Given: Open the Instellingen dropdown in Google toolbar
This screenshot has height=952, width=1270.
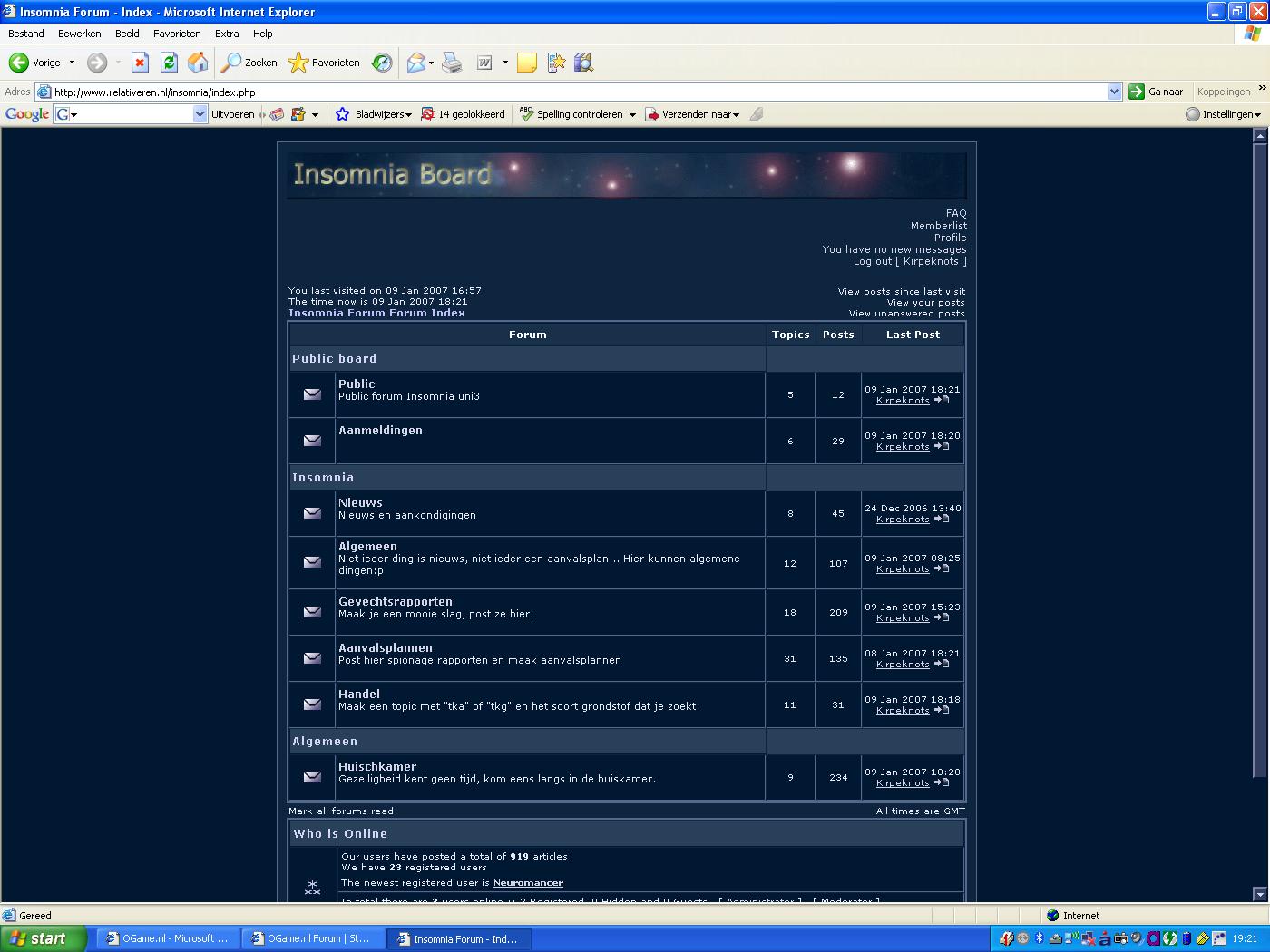Looking at the screenshot, I should (1224, 114).
